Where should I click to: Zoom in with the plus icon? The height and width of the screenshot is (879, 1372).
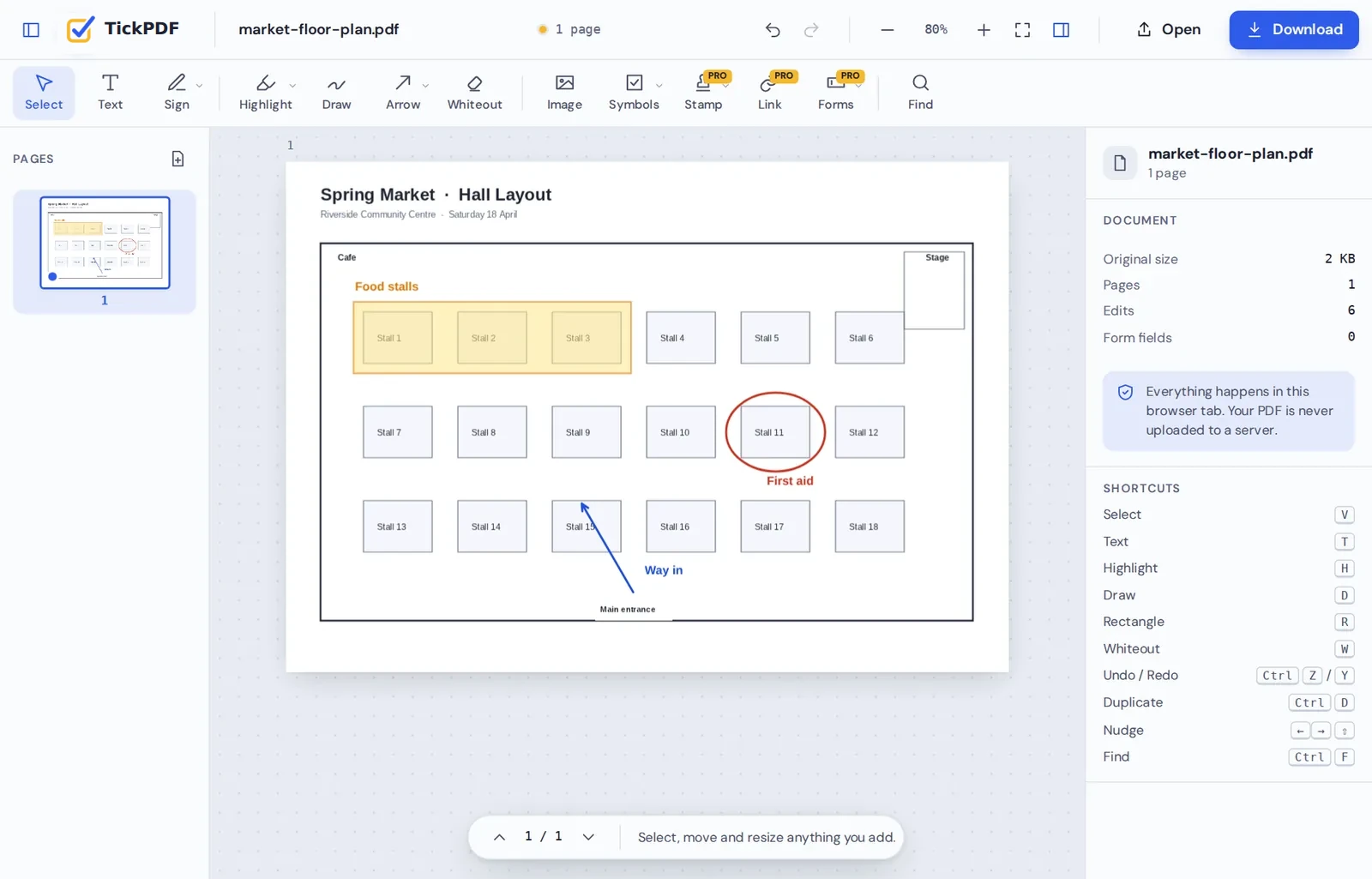pos(984,30)
